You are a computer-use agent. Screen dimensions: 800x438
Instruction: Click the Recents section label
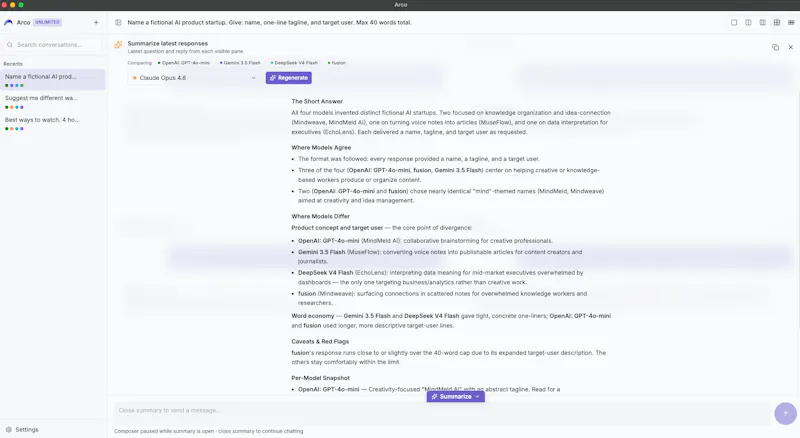(x=13, y=64)
